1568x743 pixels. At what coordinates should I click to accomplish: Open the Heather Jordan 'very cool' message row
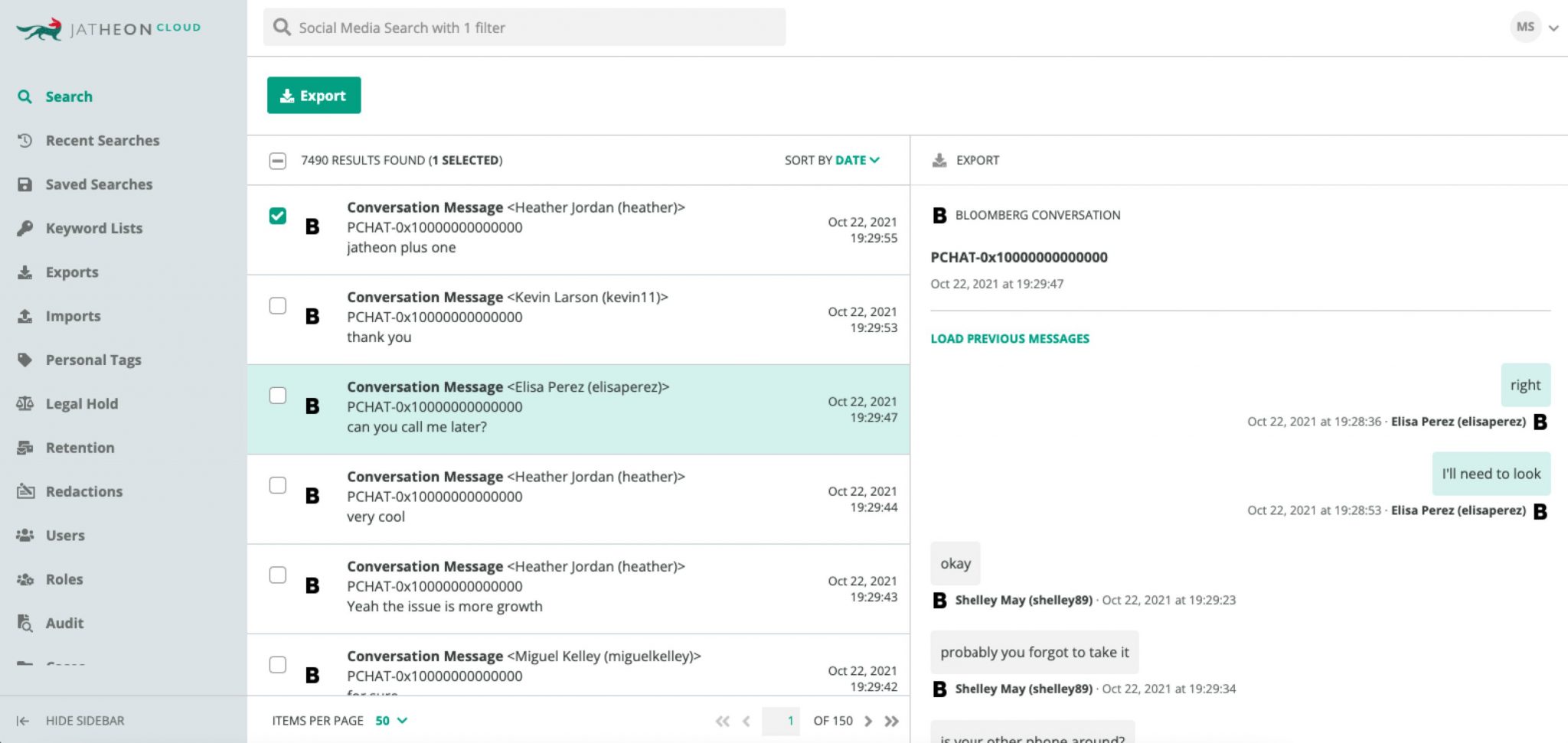pyautogui.click(x=578, y=499)
